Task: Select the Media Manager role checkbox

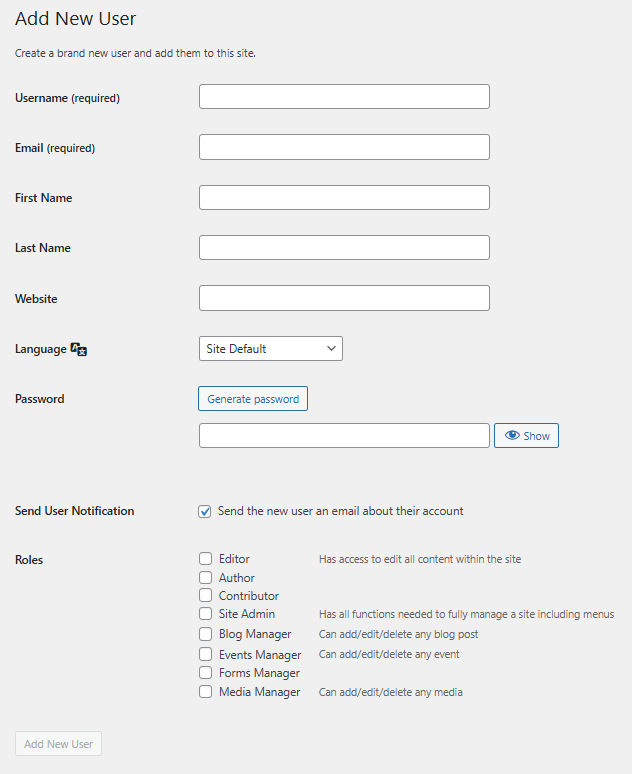Action: coord(205,692)
